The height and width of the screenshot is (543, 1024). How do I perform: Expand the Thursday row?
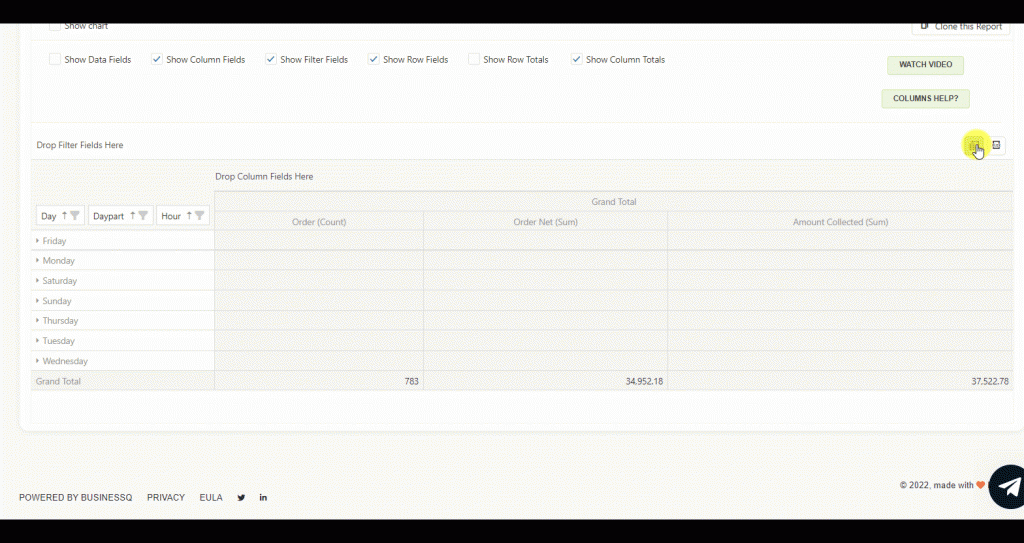click(x=37, y=320)
